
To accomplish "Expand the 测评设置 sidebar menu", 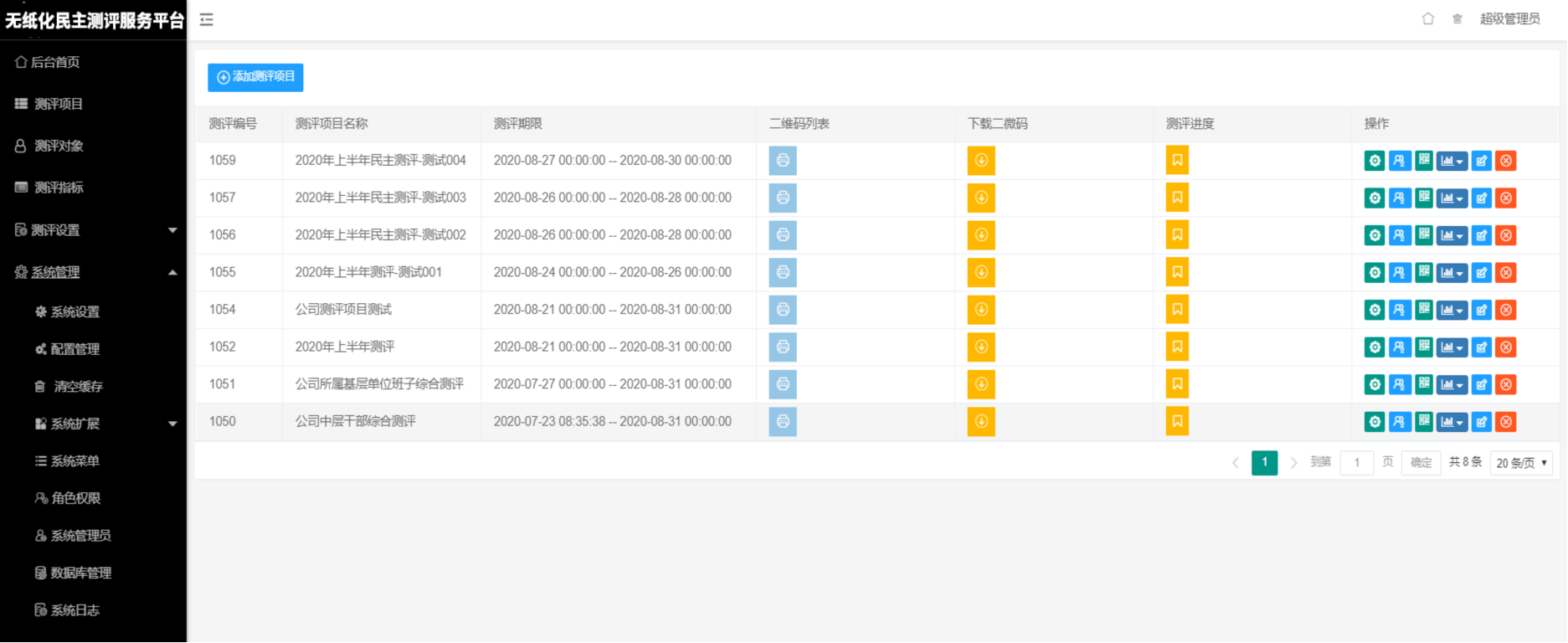I will pos(93,230).
